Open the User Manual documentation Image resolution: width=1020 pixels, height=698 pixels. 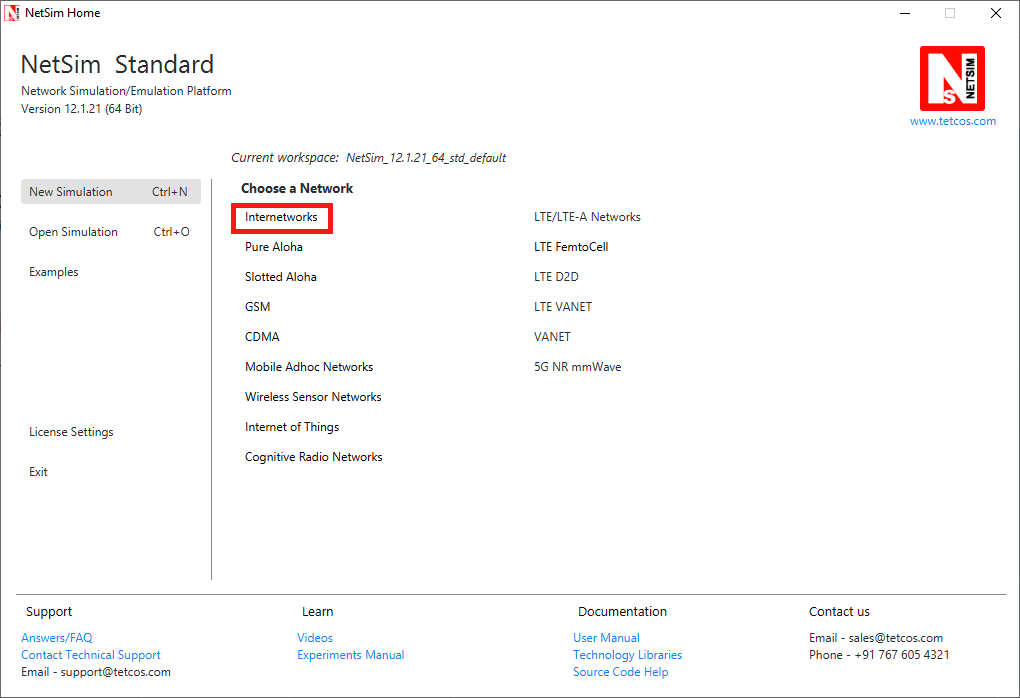tap(606, 638)
